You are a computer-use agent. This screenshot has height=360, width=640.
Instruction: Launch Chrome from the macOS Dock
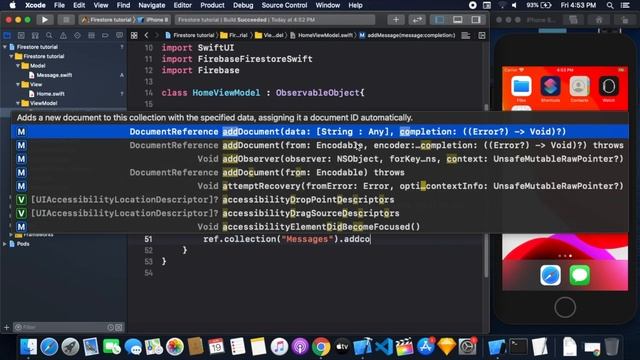click(x=321, y=347)
